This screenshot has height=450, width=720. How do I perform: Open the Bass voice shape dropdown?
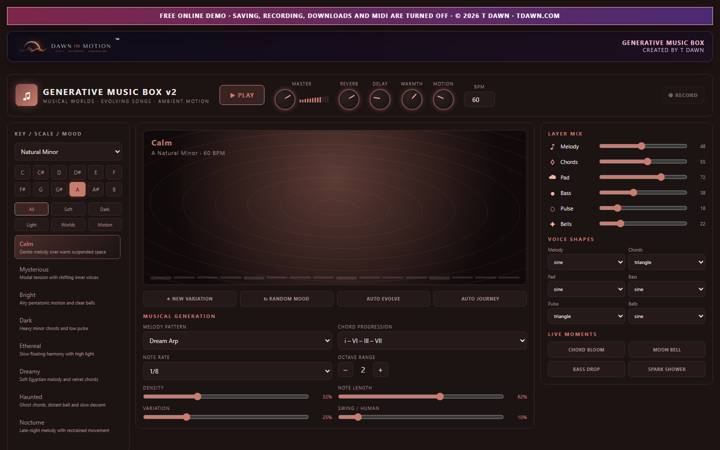[x=667, y=289]
